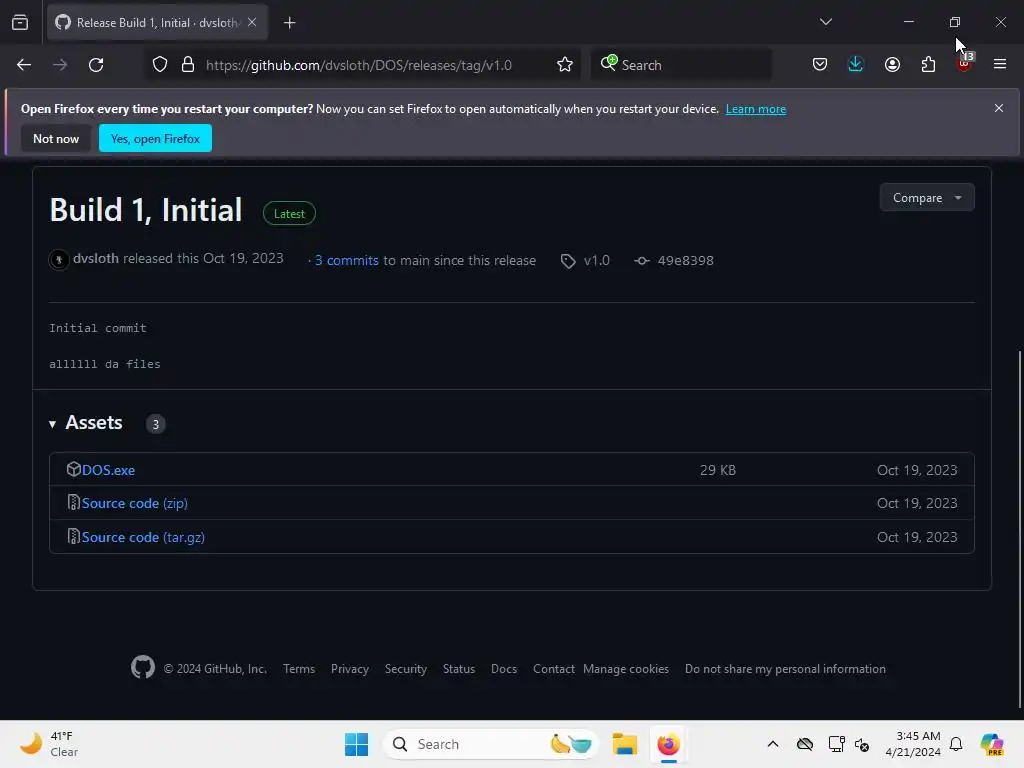Open the Downloads panel

tap(856, 65)
